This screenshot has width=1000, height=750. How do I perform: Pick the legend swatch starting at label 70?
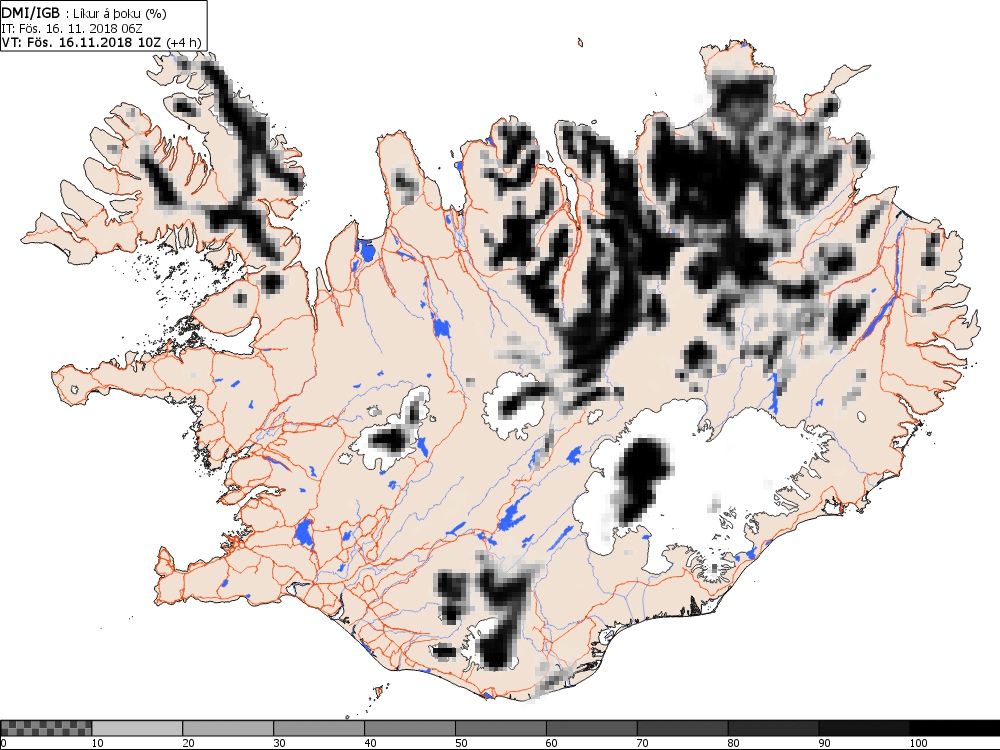pyautogui.click(x=682, y=728)
